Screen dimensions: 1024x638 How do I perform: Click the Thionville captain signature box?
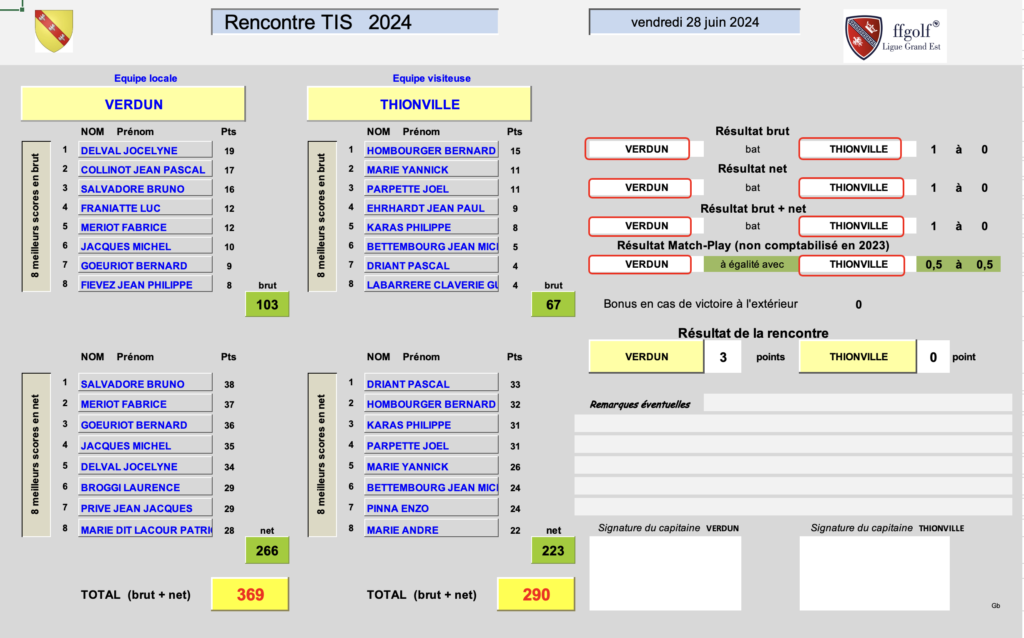pos(876,573)
